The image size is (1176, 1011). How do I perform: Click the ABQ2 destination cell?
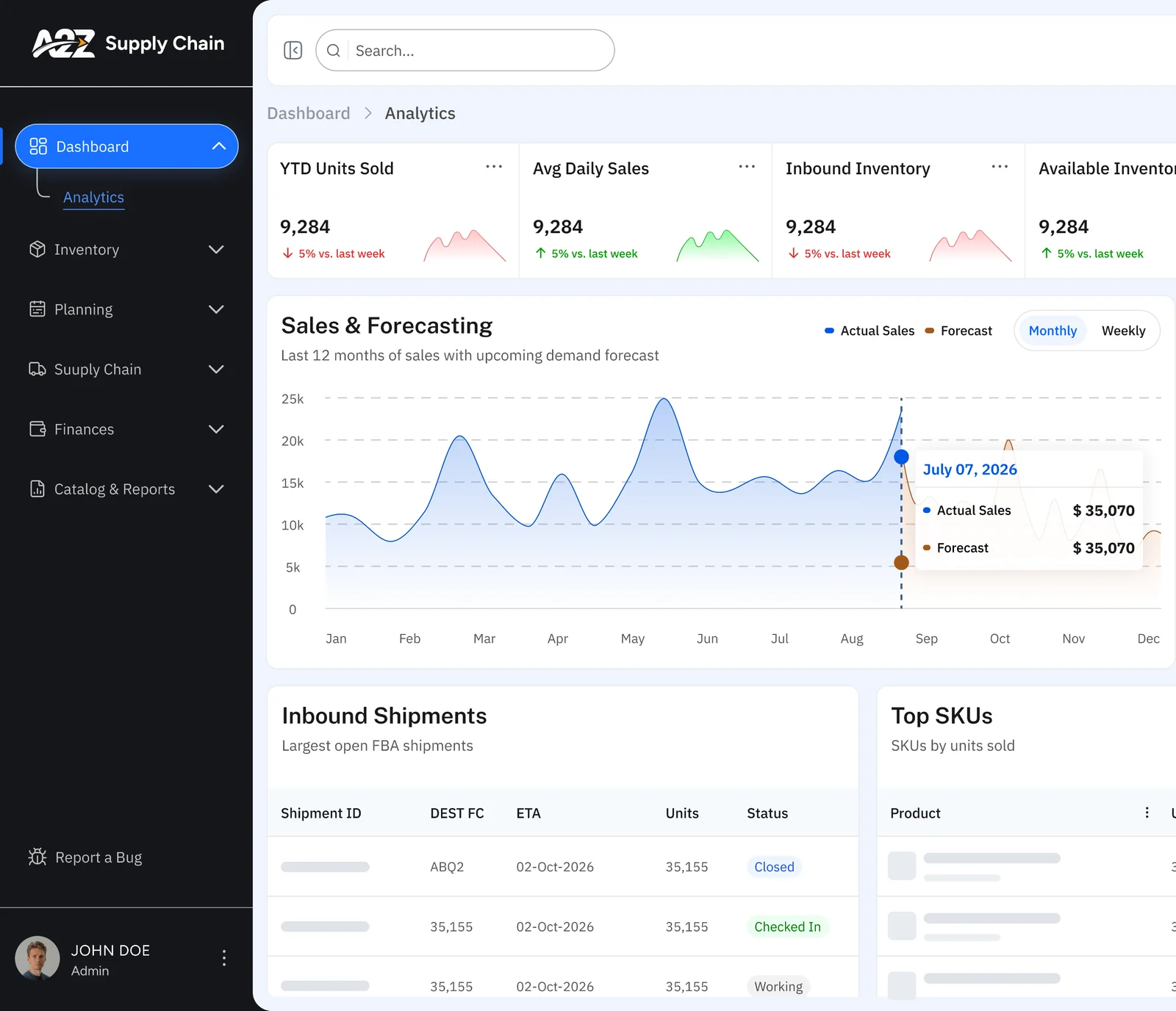pos(447,867)
